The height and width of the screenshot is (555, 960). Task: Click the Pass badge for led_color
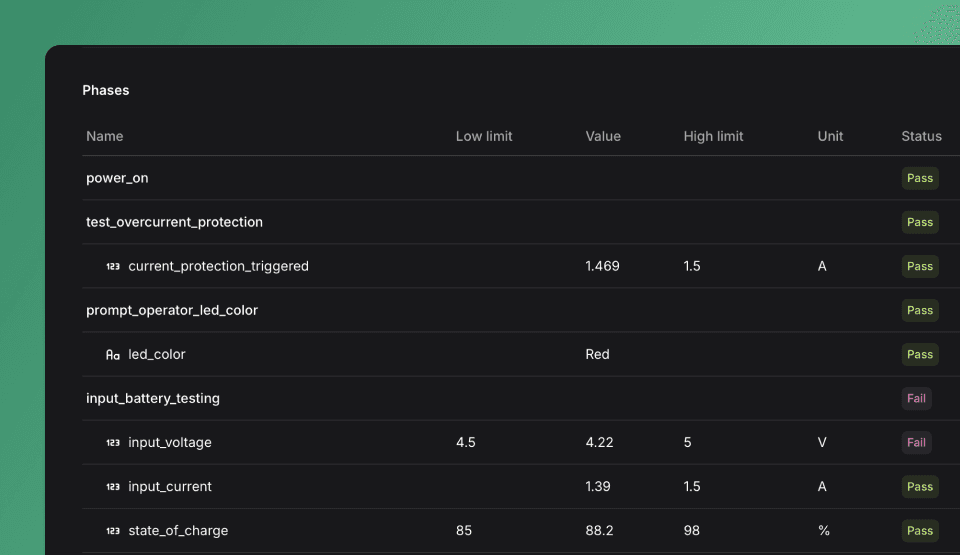point(920,355)
